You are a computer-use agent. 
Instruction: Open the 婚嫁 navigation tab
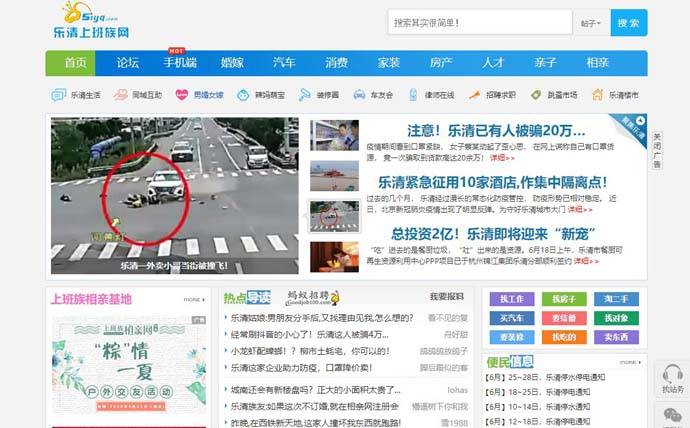click(232, 63)
